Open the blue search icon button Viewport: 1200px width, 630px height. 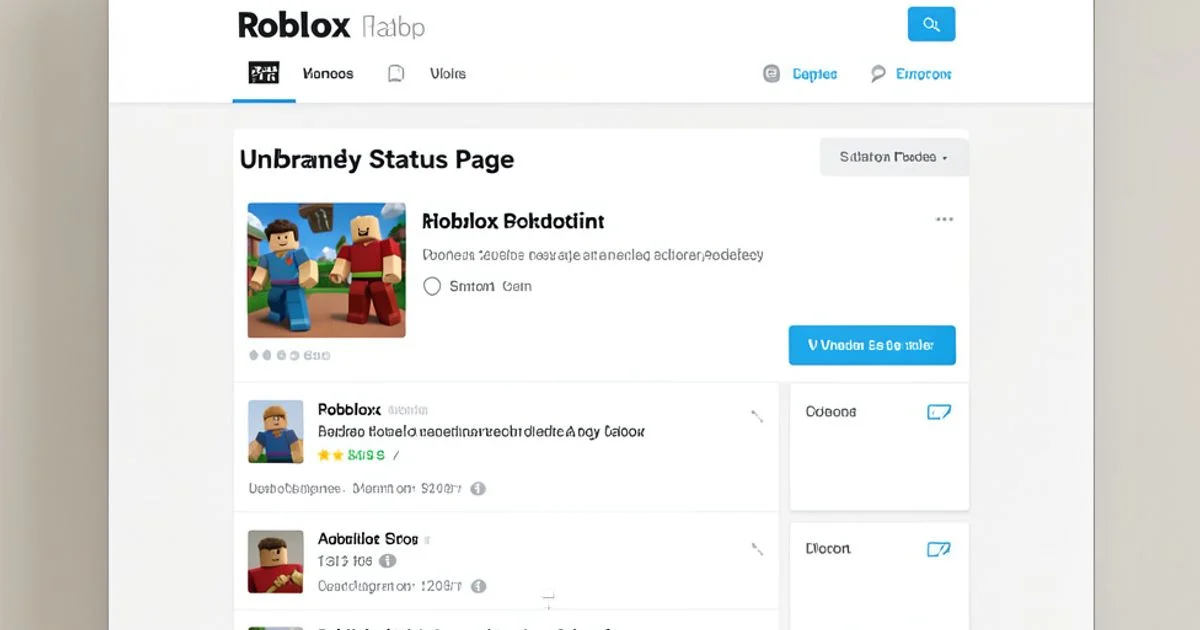(x=931, y=23)
